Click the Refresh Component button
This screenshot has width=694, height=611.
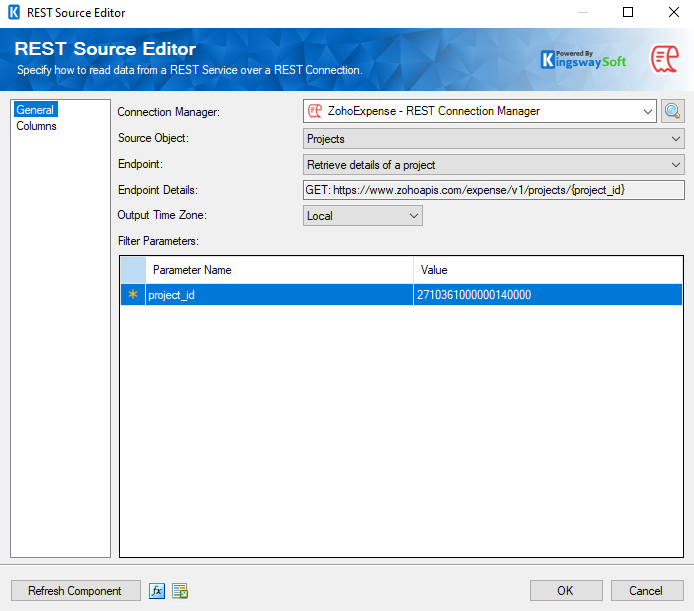pyautogui.click(x=76, y=591)
